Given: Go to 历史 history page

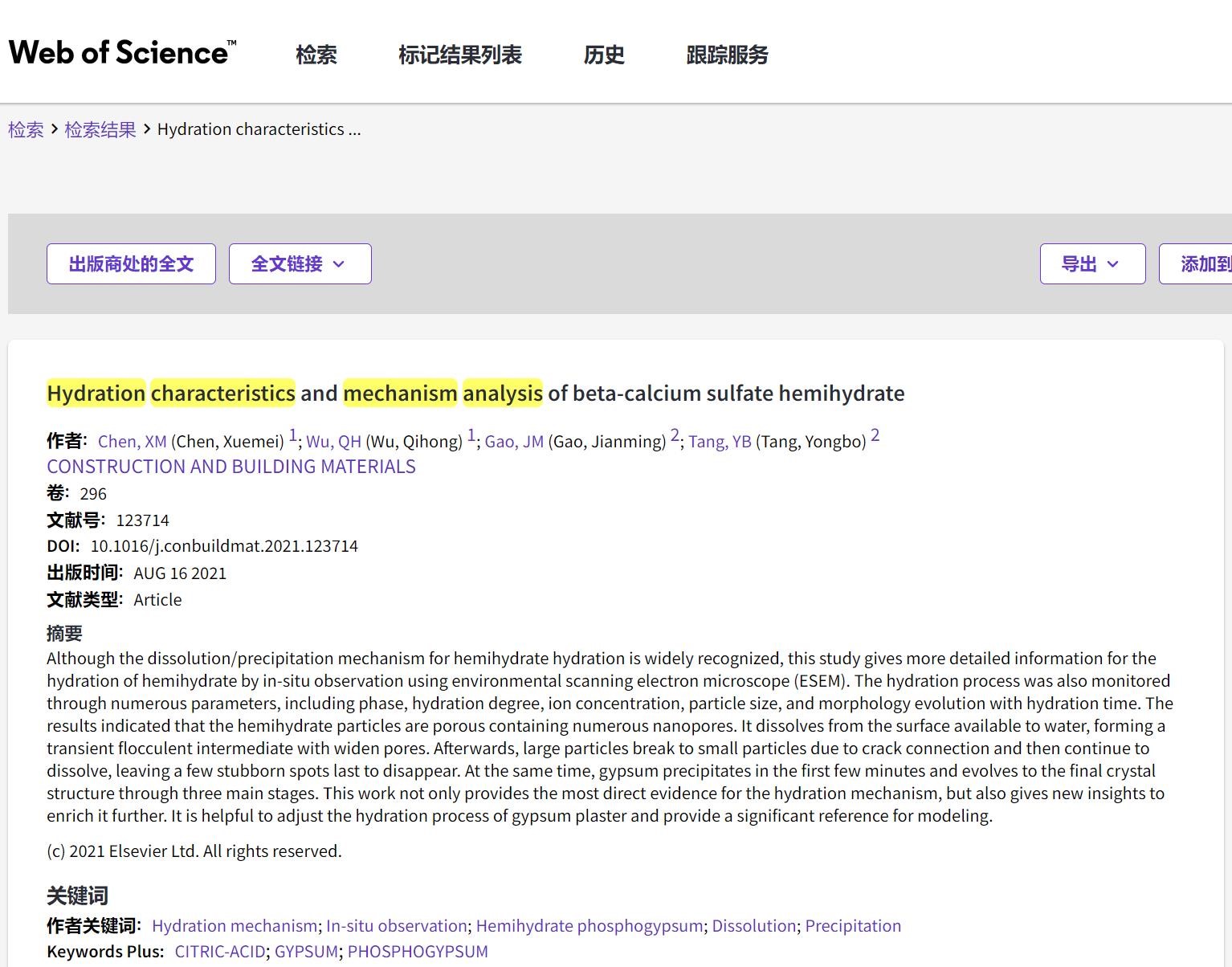Looking at the screenshot, I should [603, 55].
